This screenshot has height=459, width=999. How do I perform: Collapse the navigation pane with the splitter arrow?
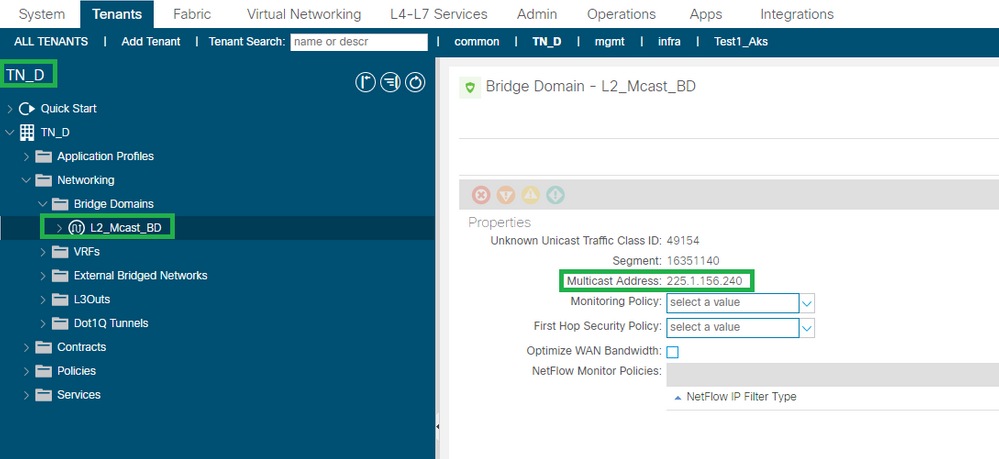point(438,426)
